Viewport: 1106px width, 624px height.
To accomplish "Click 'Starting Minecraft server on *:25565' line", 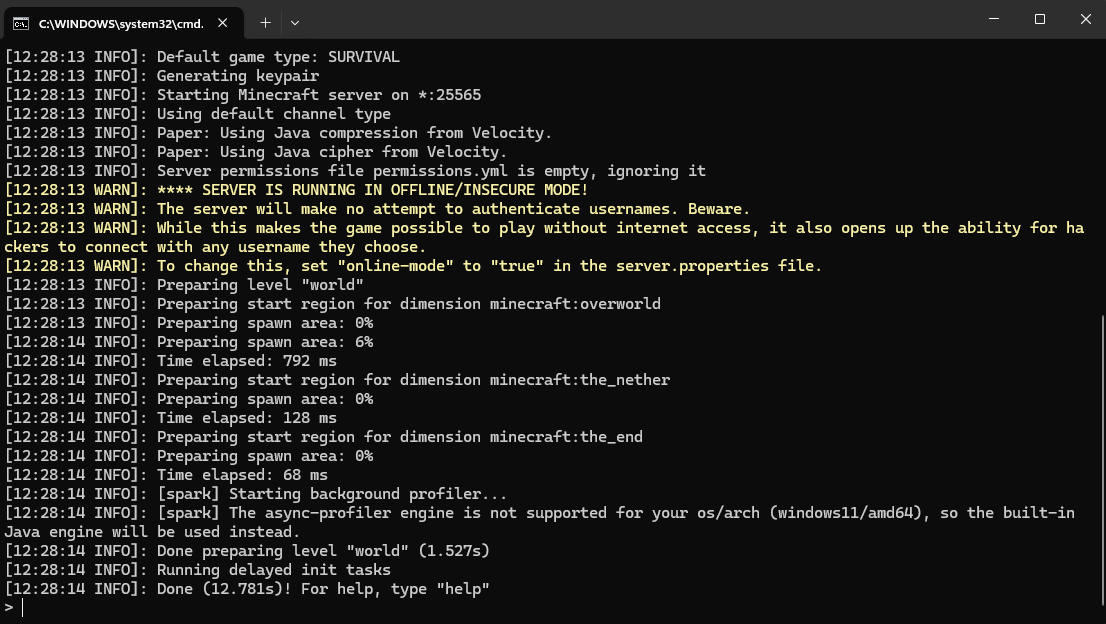I will coord(243,94).
